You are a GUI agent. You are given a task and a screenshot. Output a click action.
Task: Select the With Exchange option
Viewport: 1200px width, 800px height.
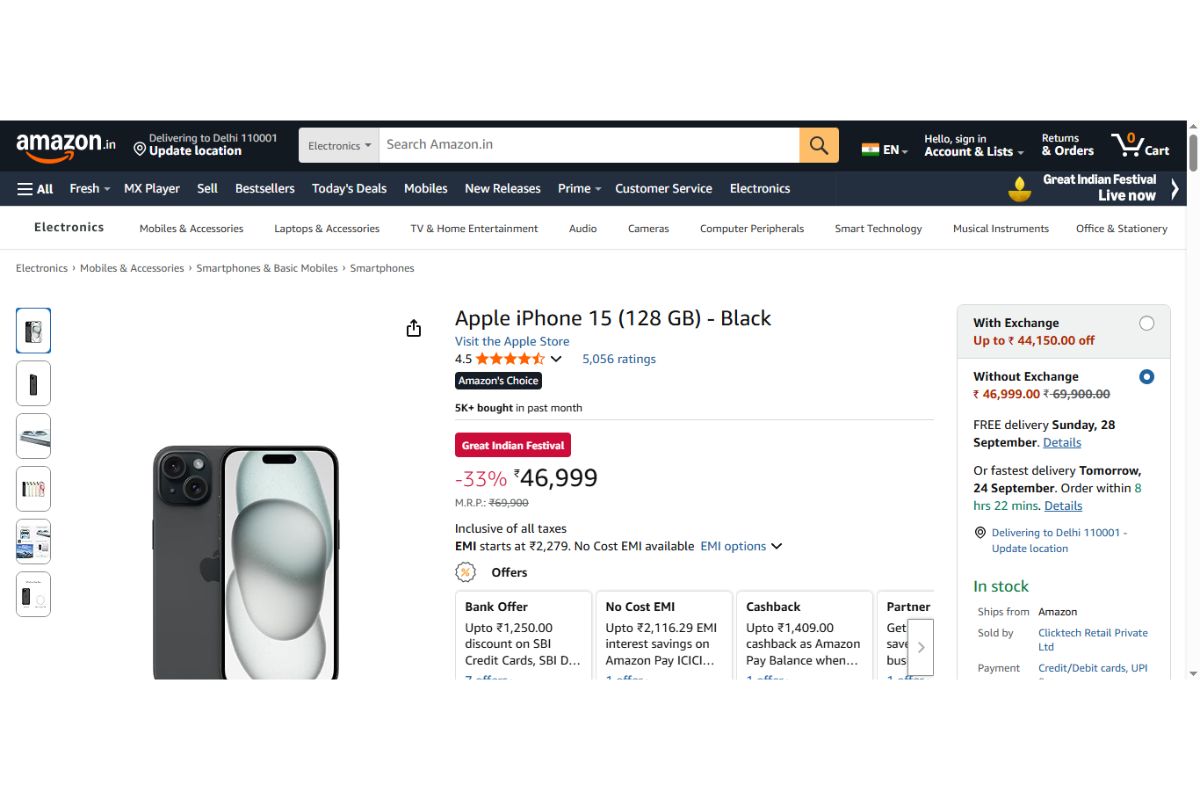(1147, 323)
